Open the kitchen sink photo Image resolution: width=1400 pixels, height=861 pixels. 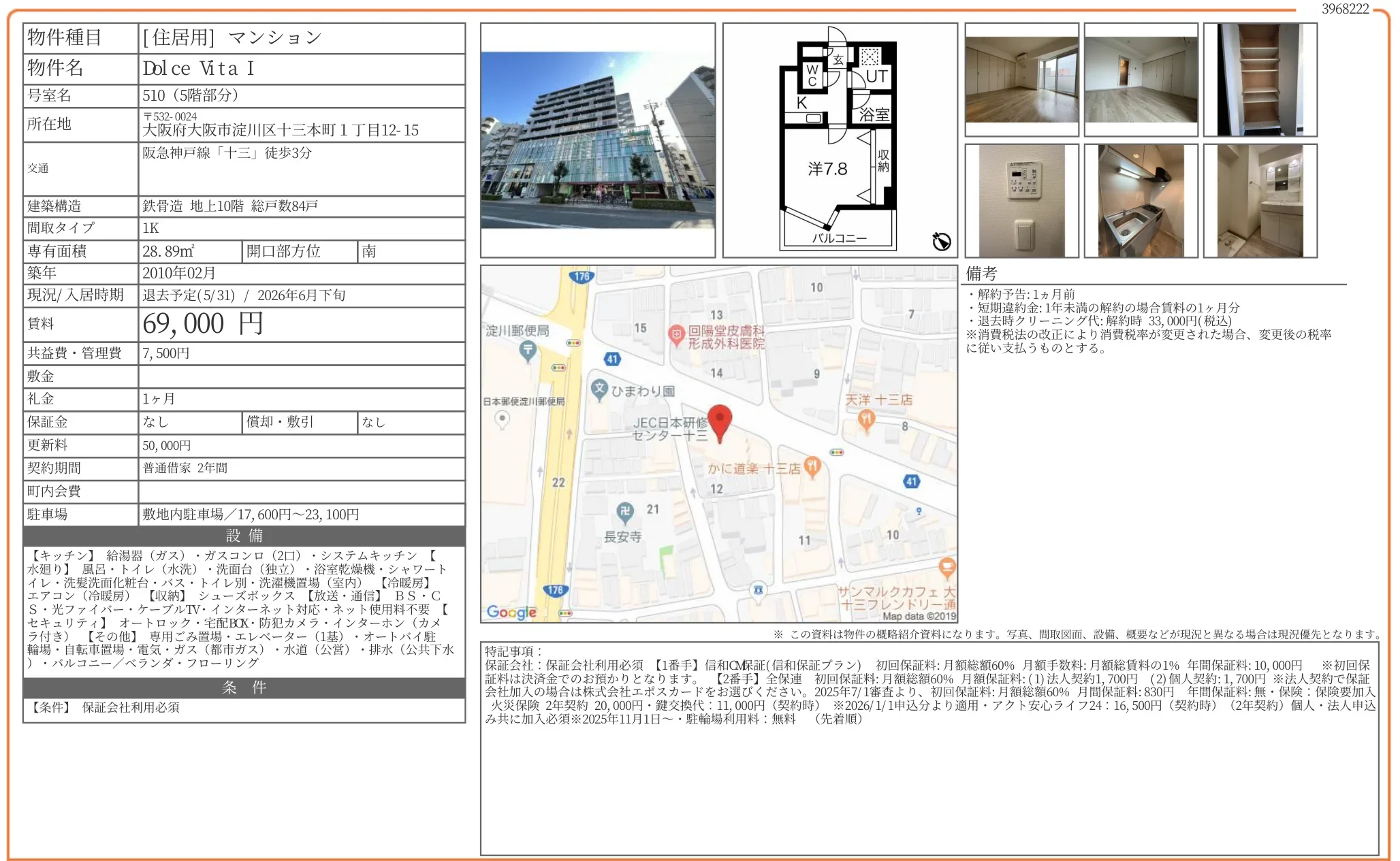1141,200
